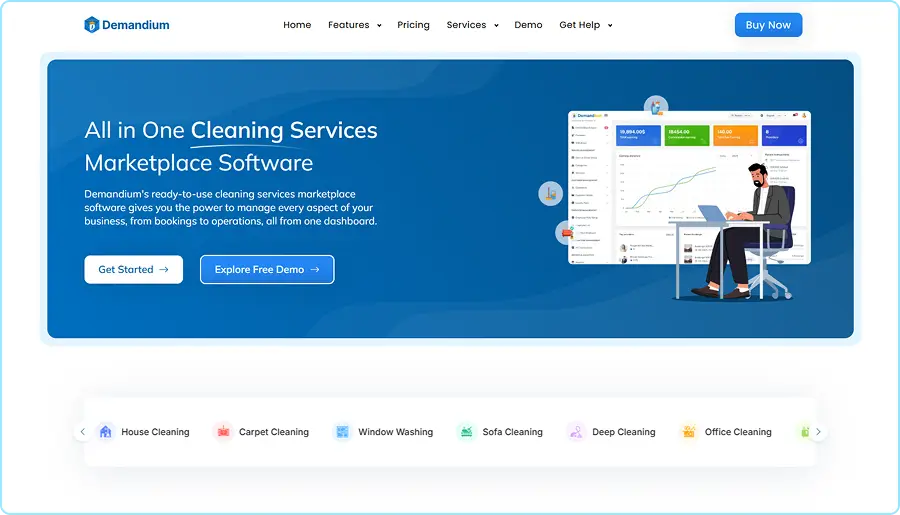Open the Demo menu item
900x515 pixels.
(528, 25)
